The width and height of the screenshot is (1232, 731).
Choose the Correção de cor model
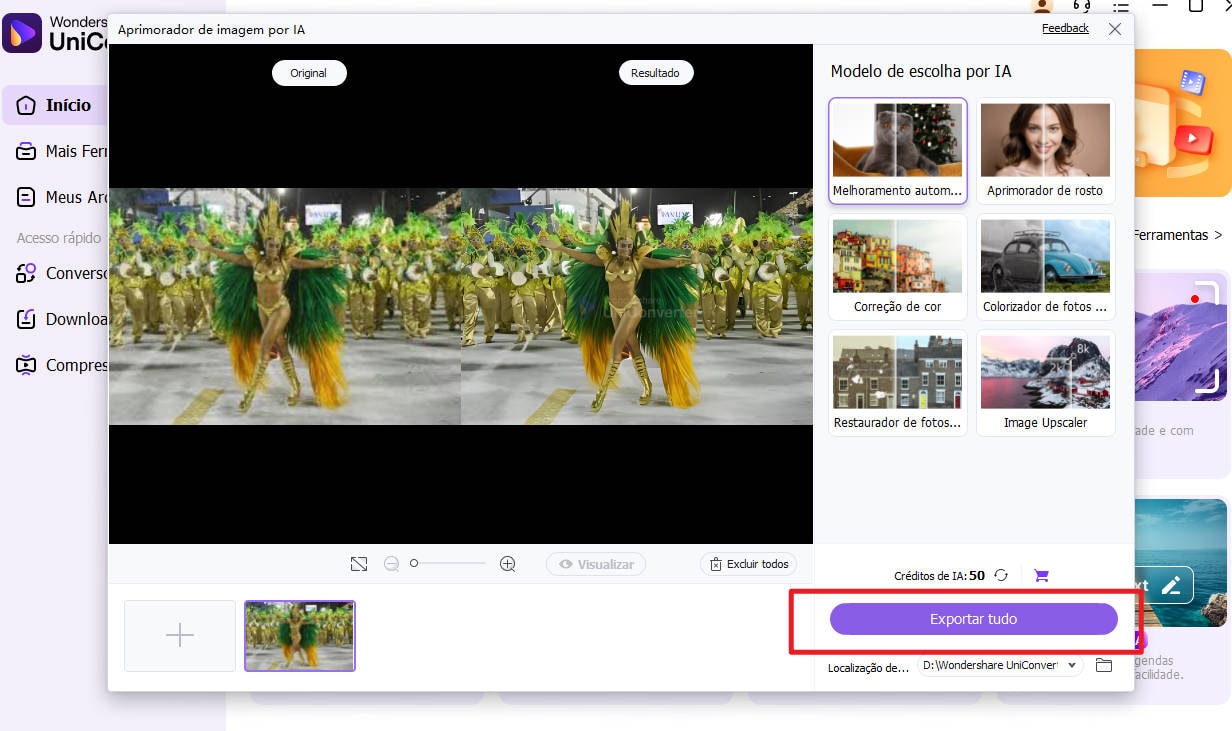click(898, 267)
